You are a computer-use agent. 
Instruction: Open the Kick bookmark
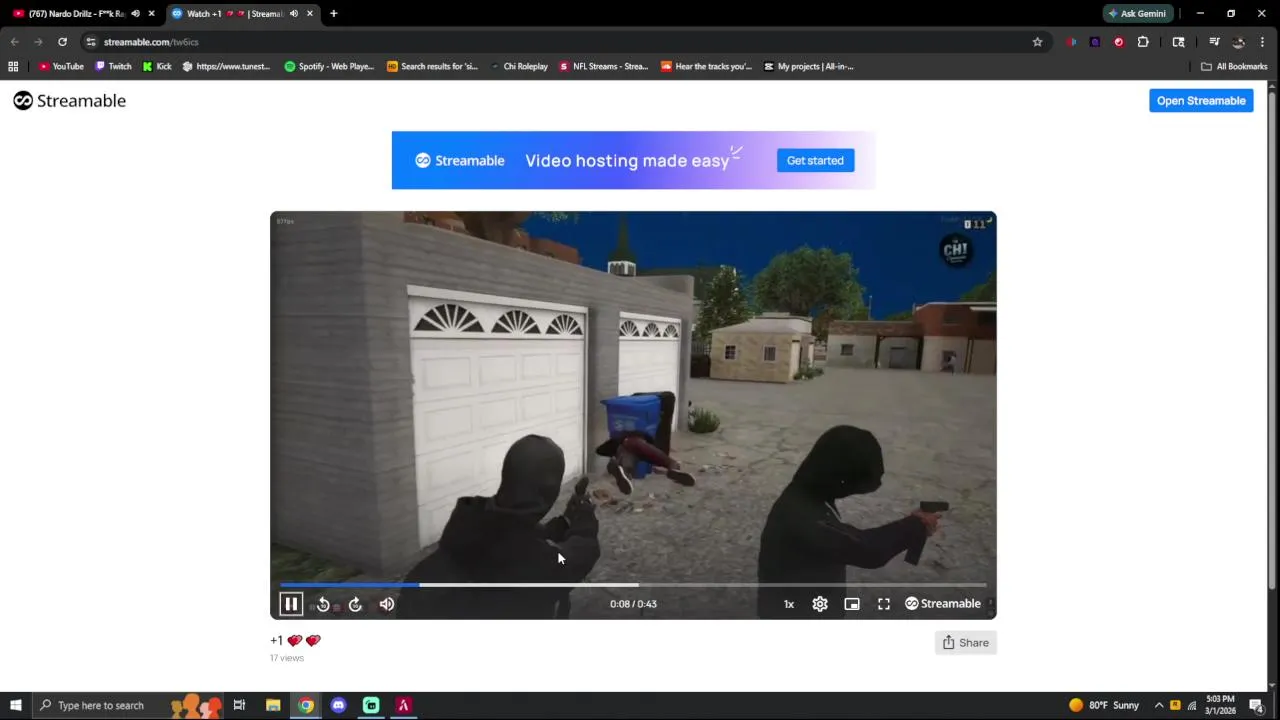tap(157, 66)
